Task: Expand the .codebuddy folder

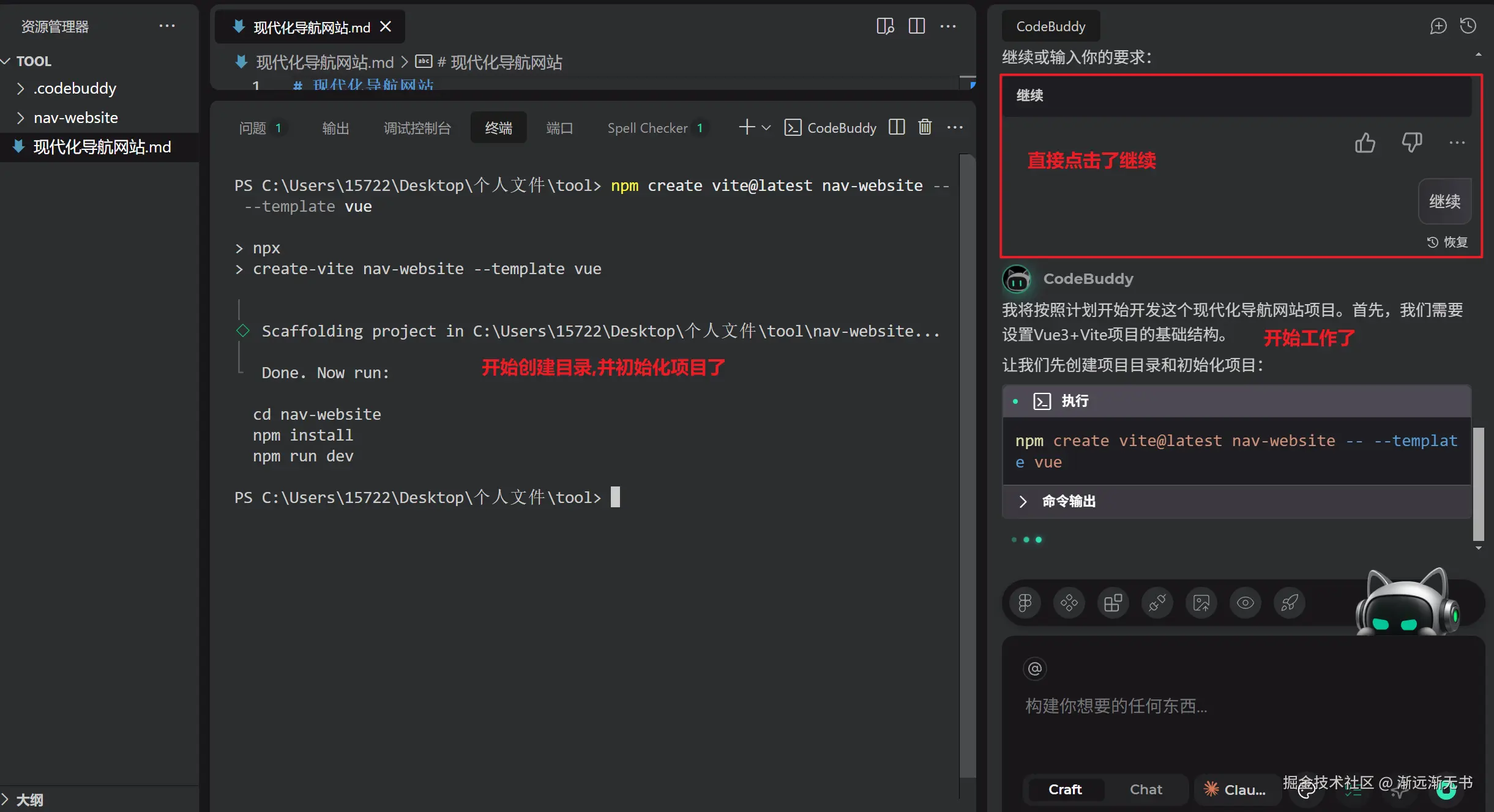Action: tap(75, 89)
